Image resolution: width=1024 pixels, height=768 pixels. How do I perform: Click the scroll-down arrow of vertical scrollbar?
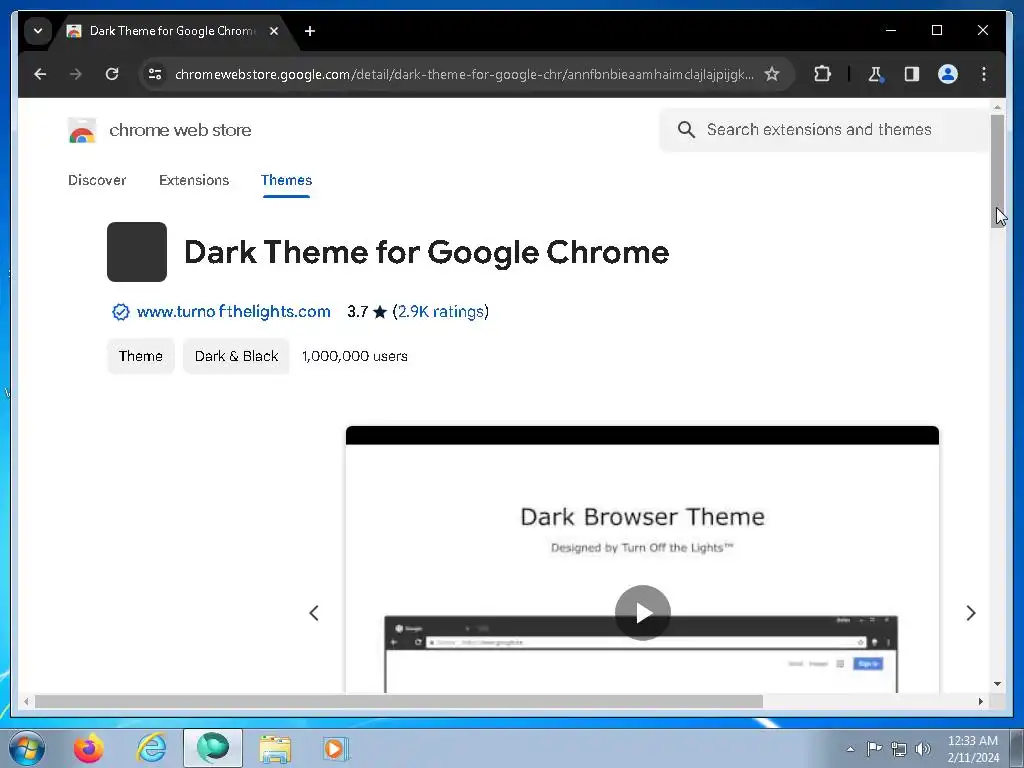coord(997,684)
